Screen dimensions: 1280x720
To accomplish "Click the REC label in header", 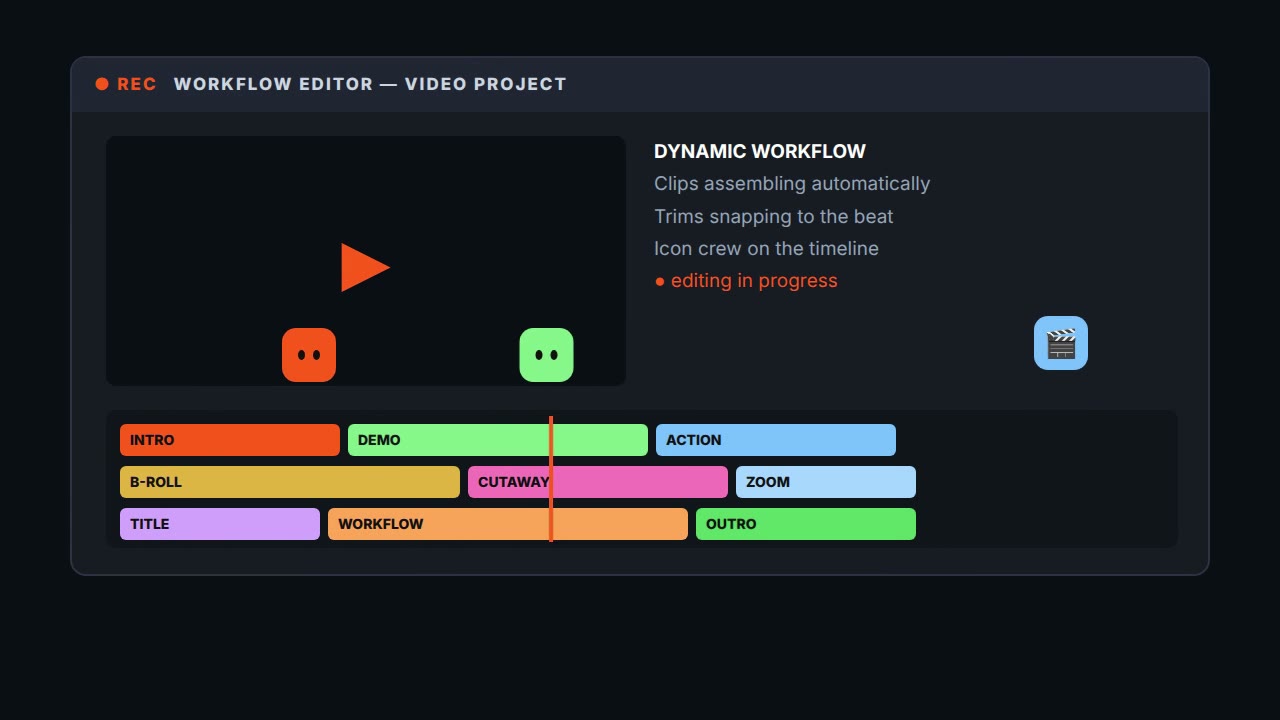I will pyautogui.click(x=137, y=84).
